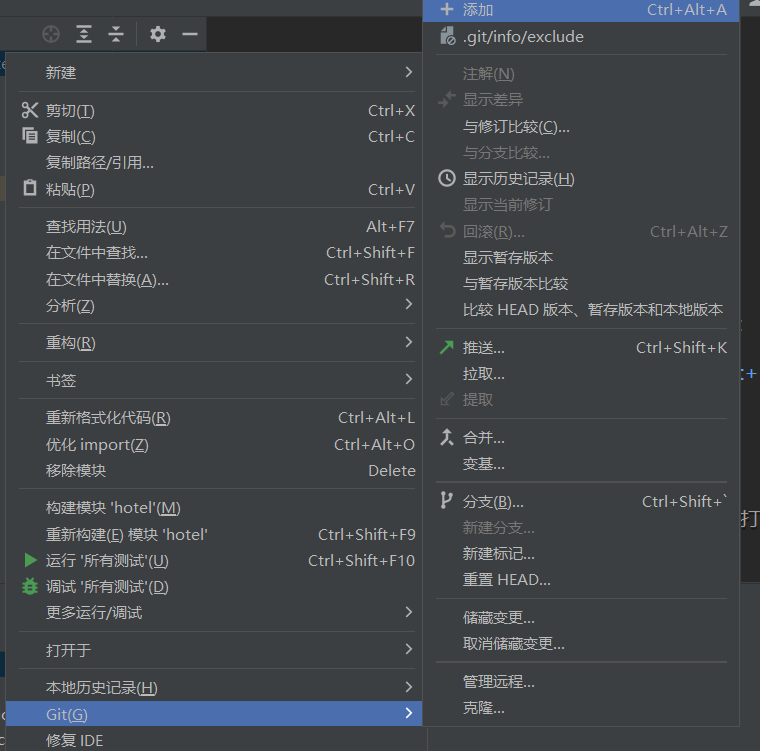Click the green run triangle icon
The height and width of the screenshot is (751, 760).
coord(31,560)
